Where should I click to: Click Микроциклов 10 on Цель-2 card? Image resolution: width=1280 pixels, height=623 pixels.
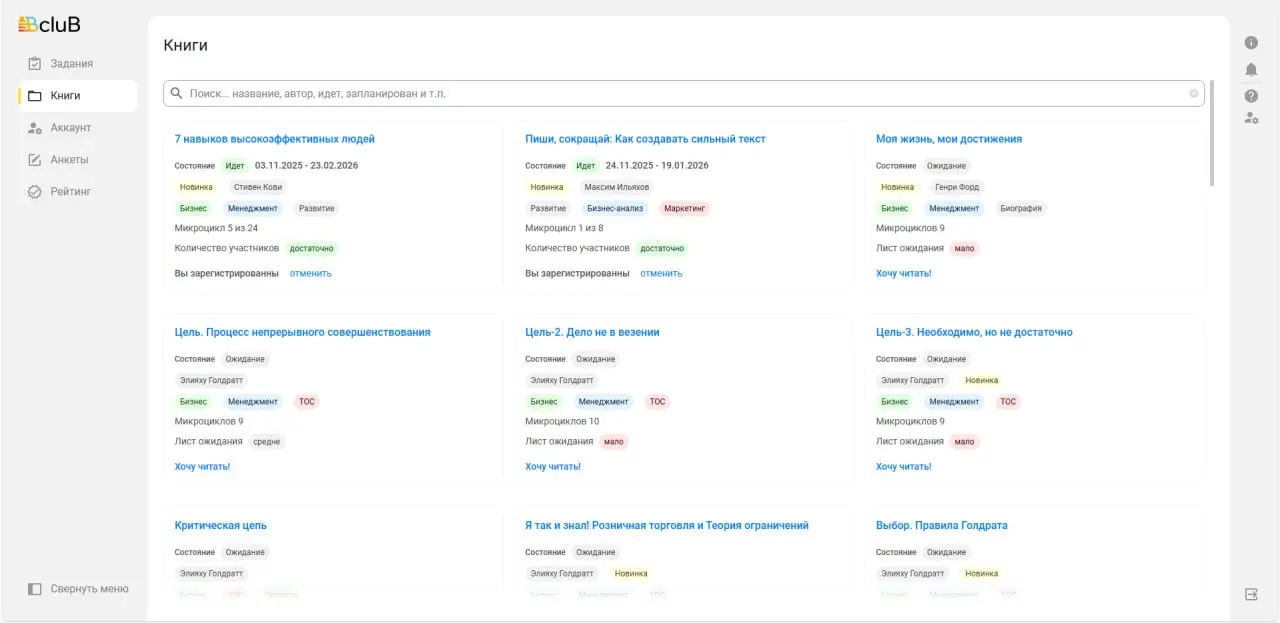pyautogui.click(x=562, y=421)
